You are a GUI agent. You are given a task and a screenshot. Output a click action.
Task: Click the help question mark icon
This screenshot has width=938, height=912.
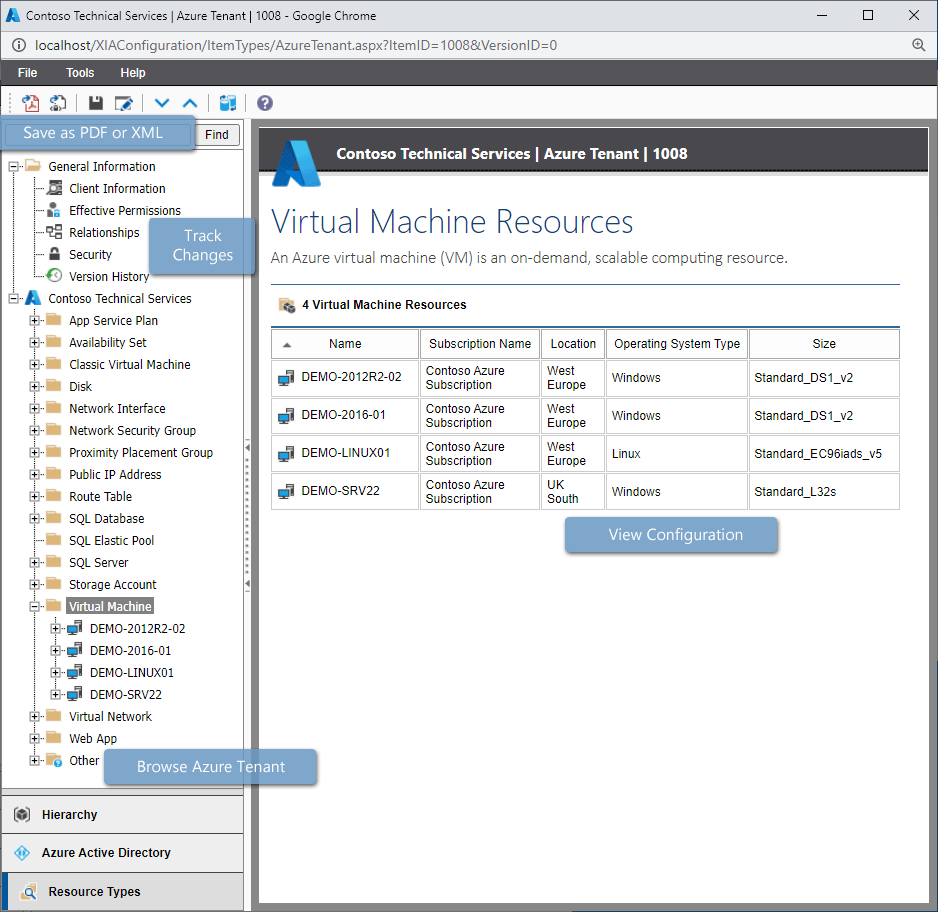[265, 103]
